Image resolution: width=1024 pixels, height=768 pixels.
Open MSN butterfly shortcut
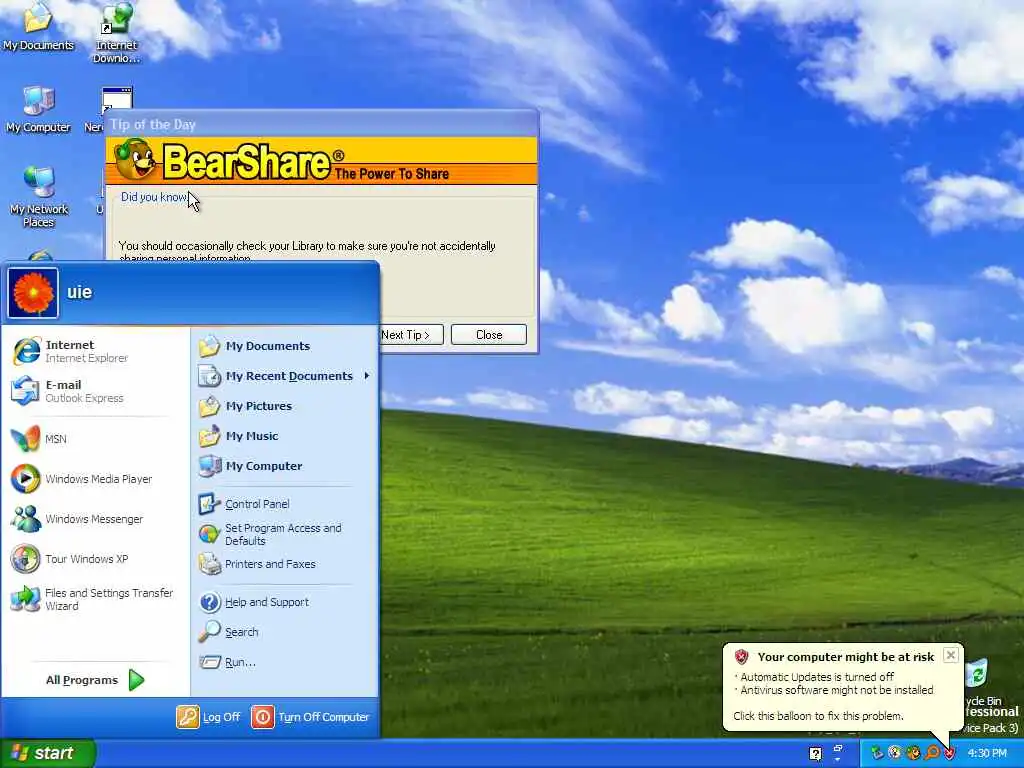95,439
